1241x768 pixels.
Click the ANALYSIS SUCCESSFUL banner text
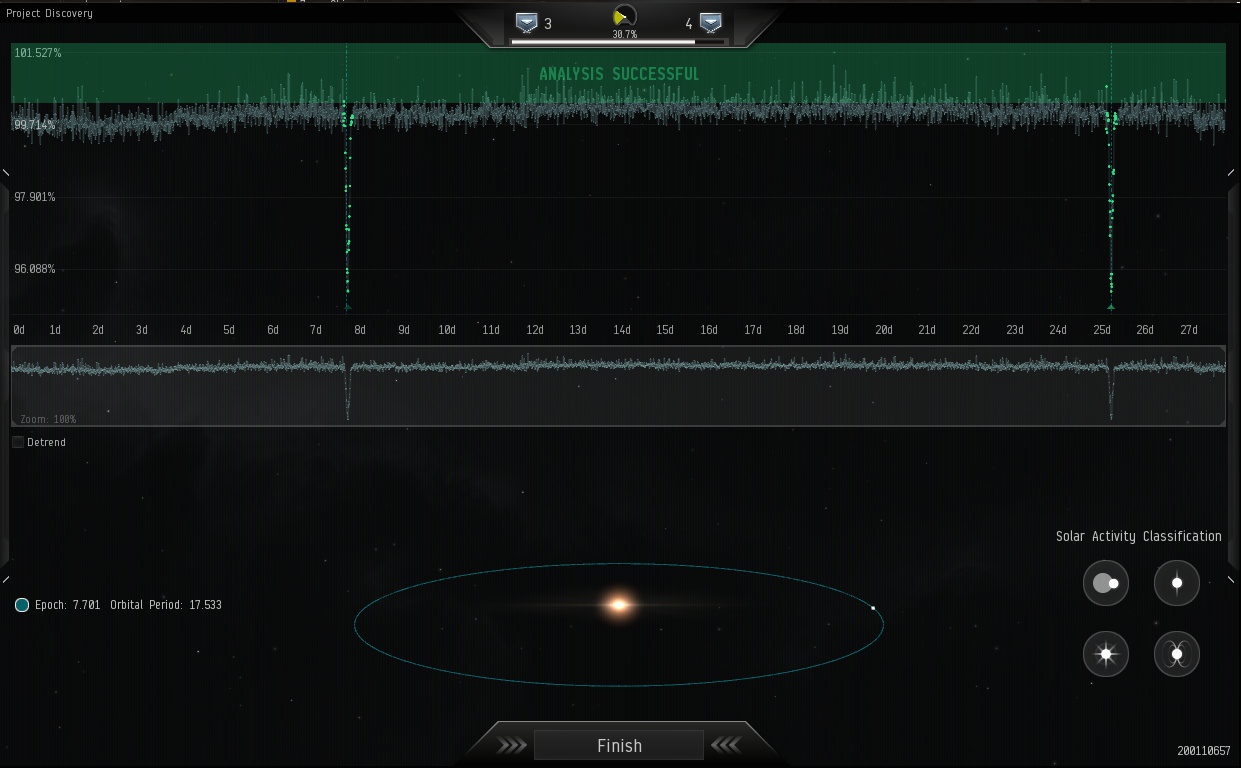[x=619, y=74]
